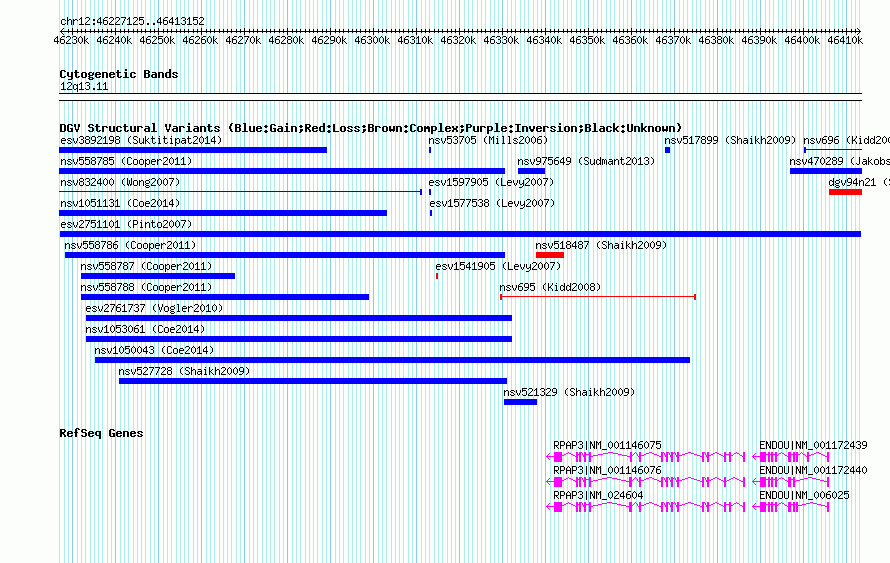890x563 pixels.
Task: Click the esv2761737 blue gain bar
Action: [299, 318]
